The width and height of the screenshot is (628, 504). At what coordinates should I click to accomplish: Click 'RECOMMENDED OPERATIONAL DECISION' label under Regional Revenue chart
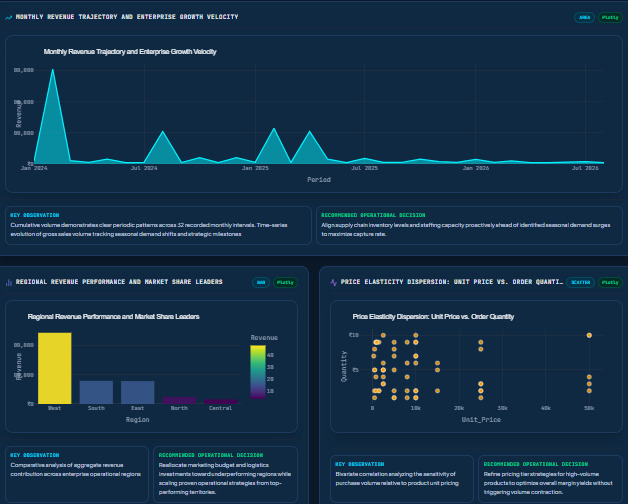click(211, 455)
